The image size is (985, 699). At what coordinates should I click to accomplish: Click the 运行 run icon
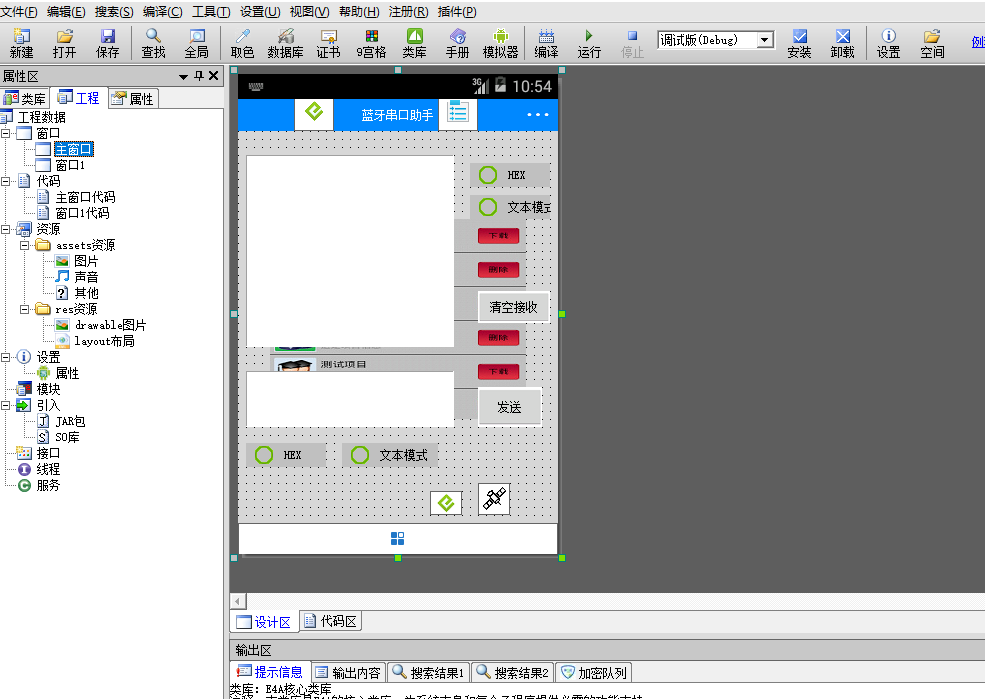(x=589, y=43)
